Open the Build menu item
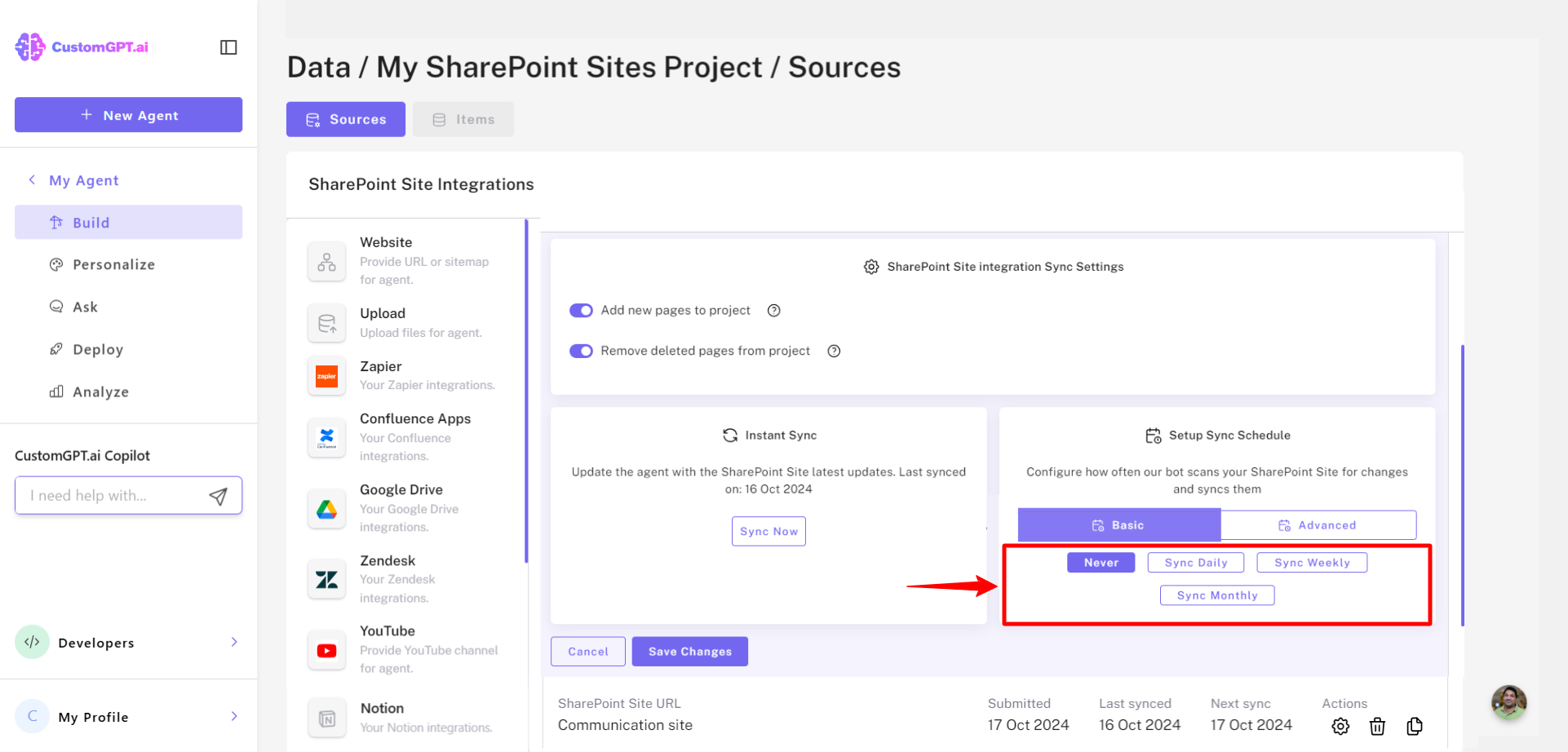The height and width of the screenshot is (752, 1568). [128, 222]
